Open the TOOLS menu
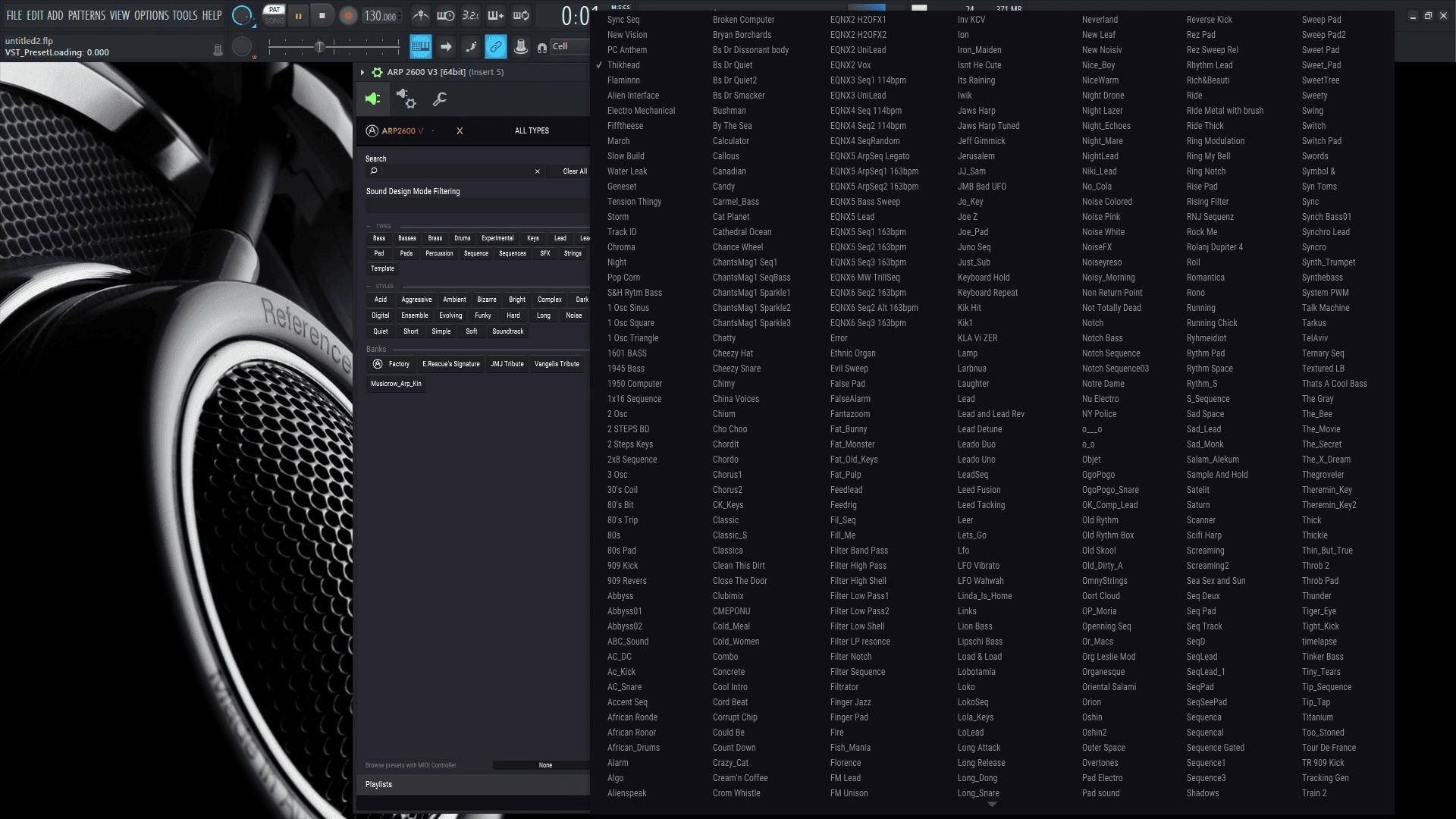Image resolution: width=1456 pixels, height=819 pixels. pyautogui.click(x=185, y=15)
